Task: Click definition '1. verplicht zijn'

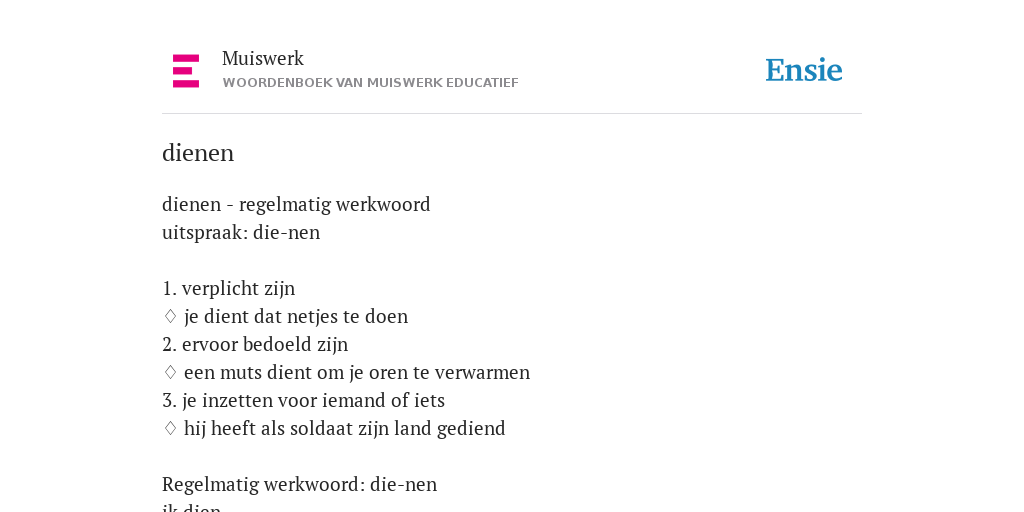Action: [229, 289]
